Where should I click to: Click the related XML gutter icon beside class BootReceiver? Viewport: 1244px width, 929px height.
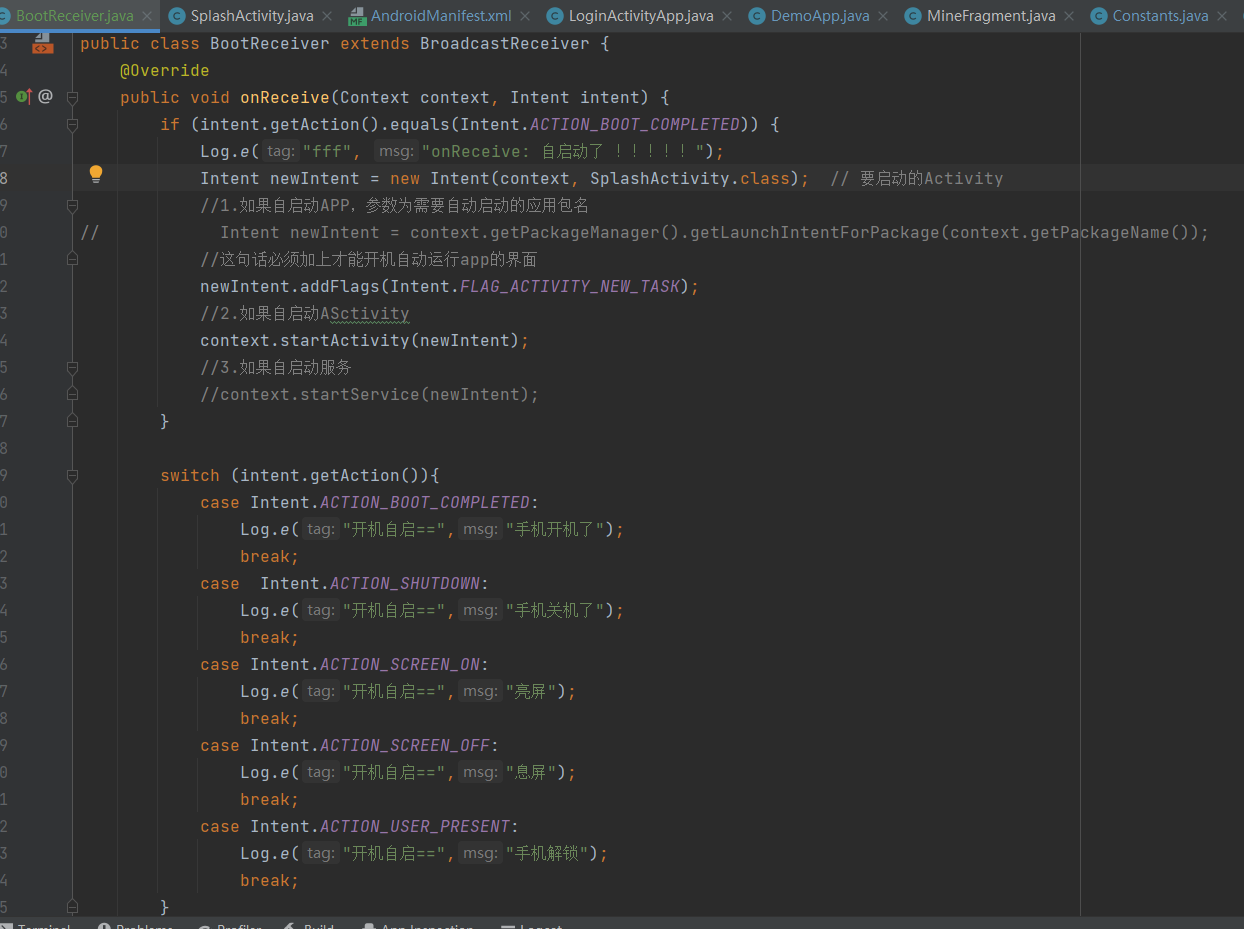click(x=42, y=44)
